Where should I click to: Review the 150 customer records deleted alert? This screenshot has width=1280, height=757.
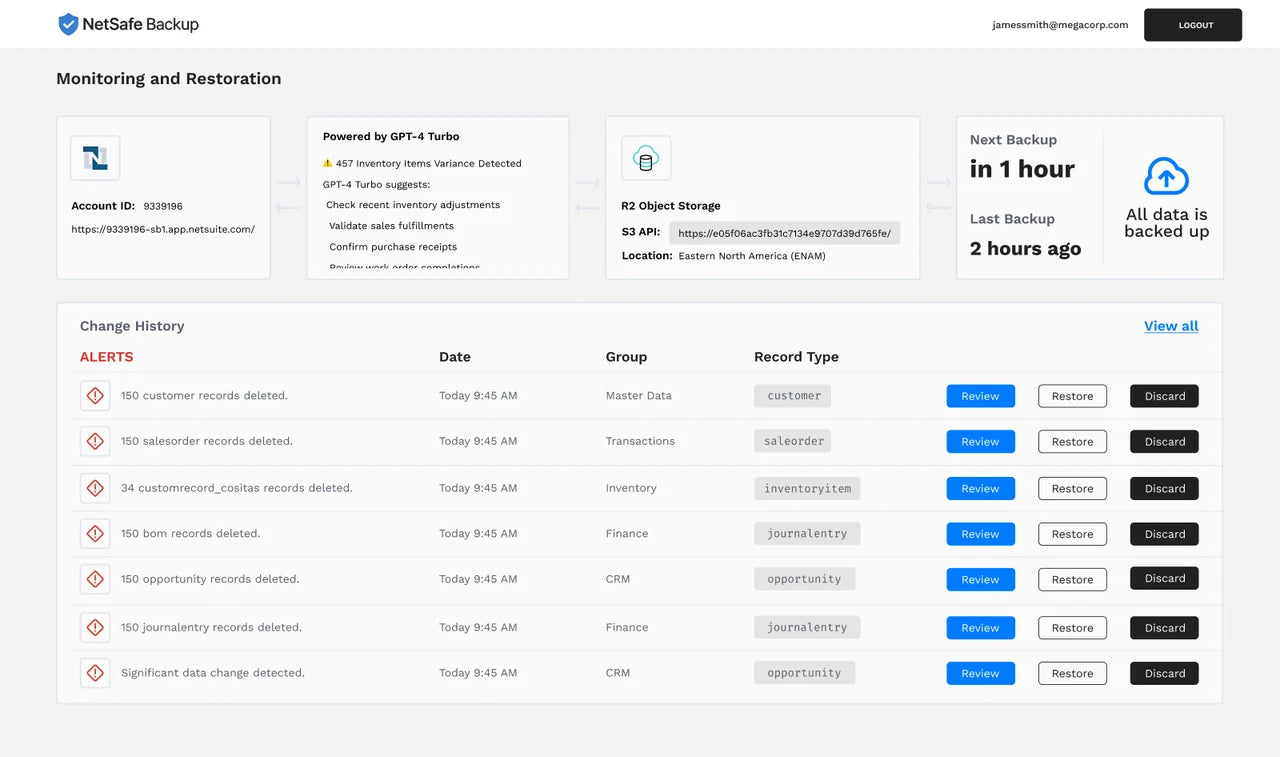tap(980, 396)
